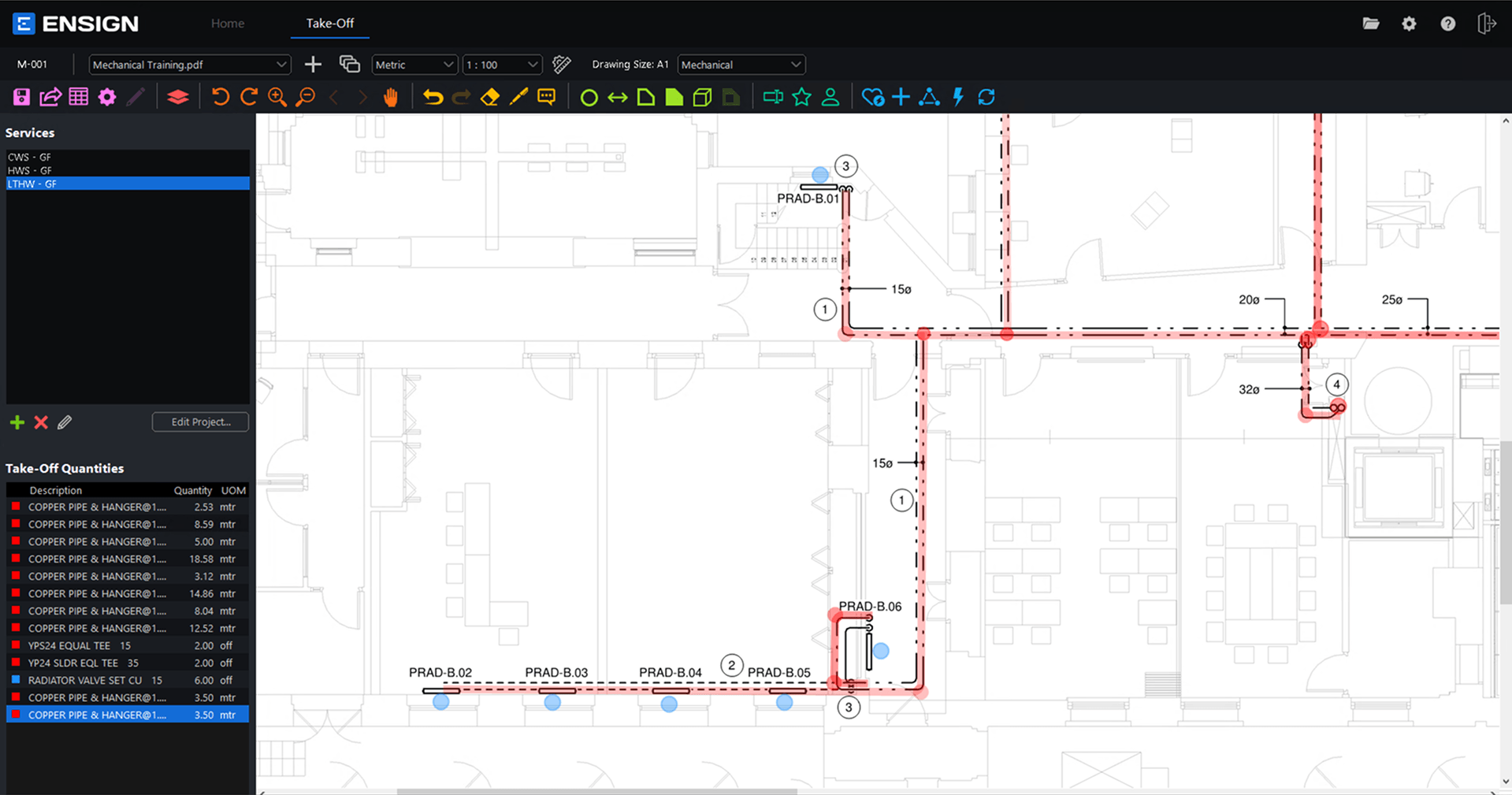The width and height of the screenshot is (1512, 795).
Task: Select the yellow highlighter pen tool
Action: coord(518,97)
